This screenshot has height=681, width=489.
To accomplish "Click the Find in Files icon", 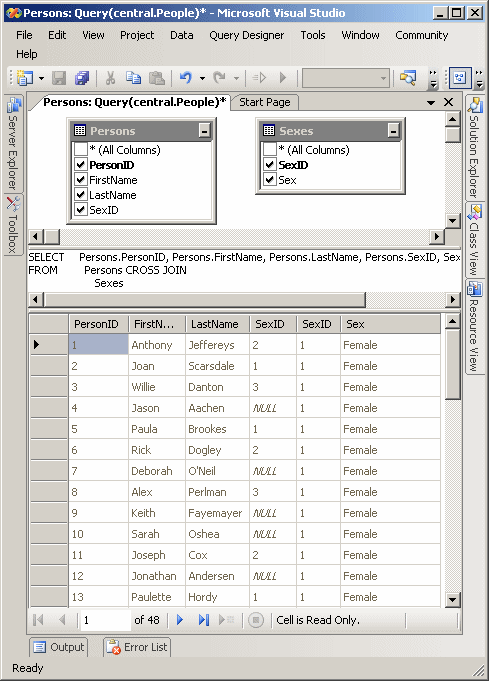I will pyautogui.click(x=408, y=78).
